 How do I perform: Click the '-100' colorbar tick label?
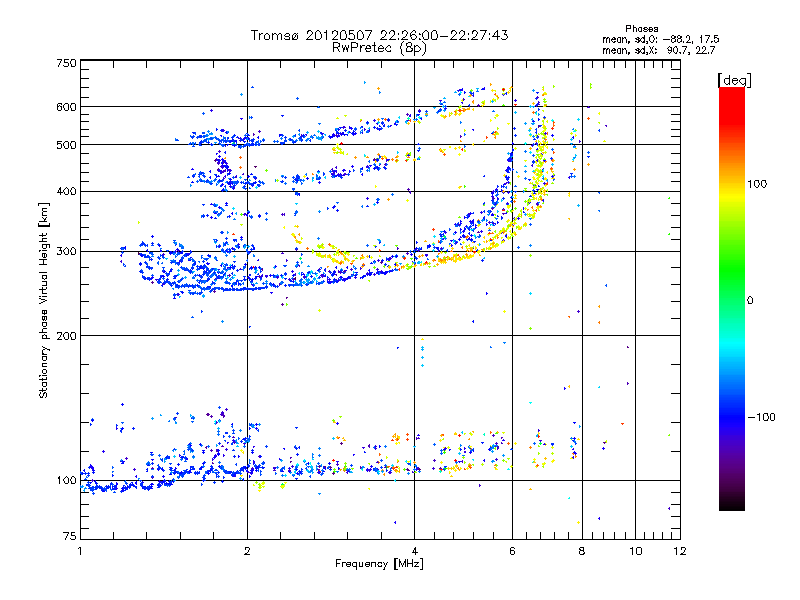coord(762,417)
